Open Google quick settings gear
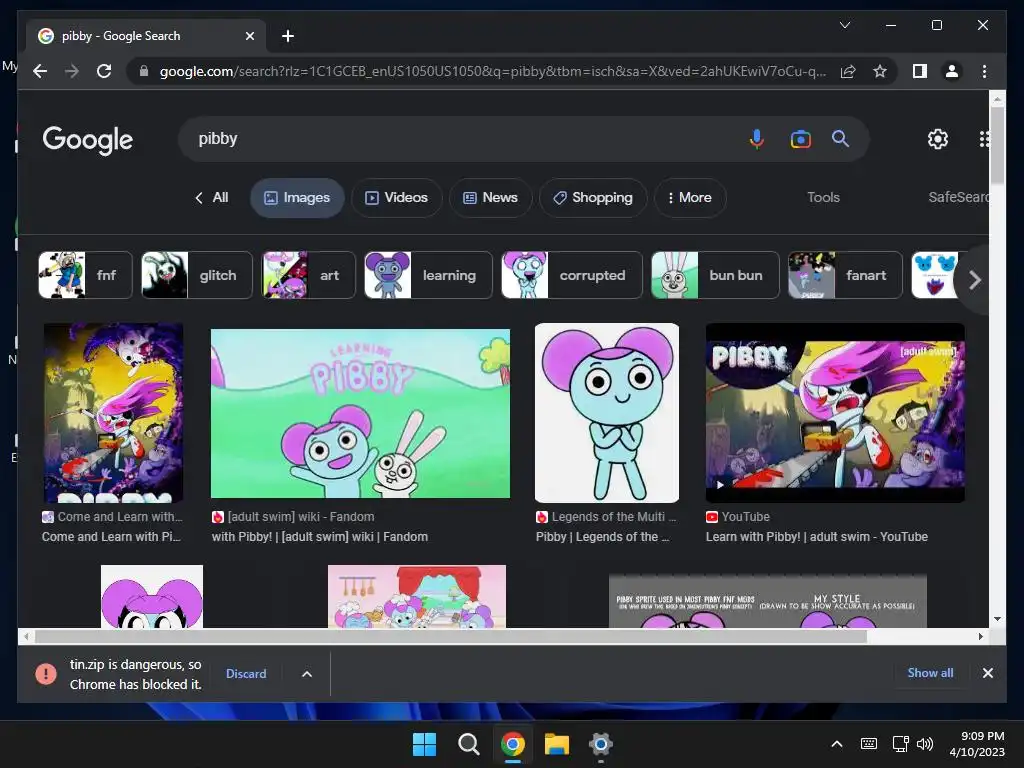 (x=938, y=138)
